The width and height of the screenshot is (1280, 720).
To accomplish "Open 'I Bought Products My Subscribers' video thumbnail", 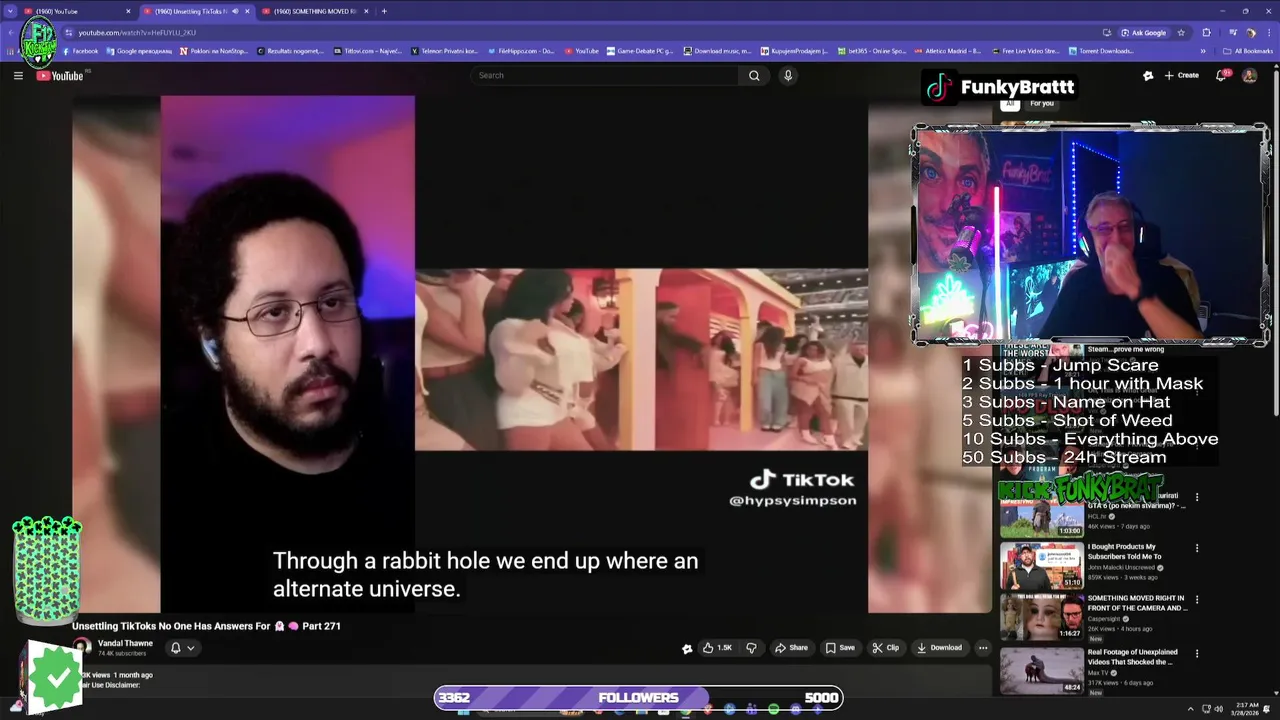I will point(1041,566).
